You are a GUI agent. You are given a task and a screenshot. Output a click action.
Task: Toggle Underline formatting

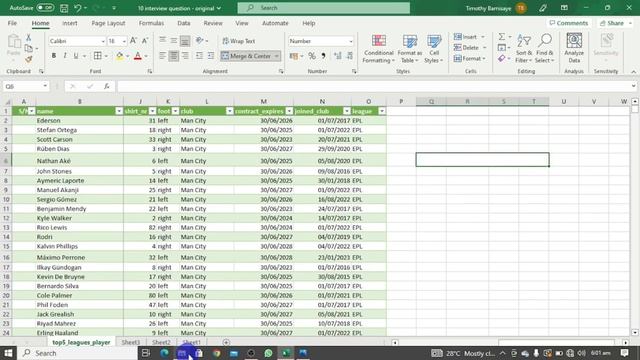click(x=76, y=56)
